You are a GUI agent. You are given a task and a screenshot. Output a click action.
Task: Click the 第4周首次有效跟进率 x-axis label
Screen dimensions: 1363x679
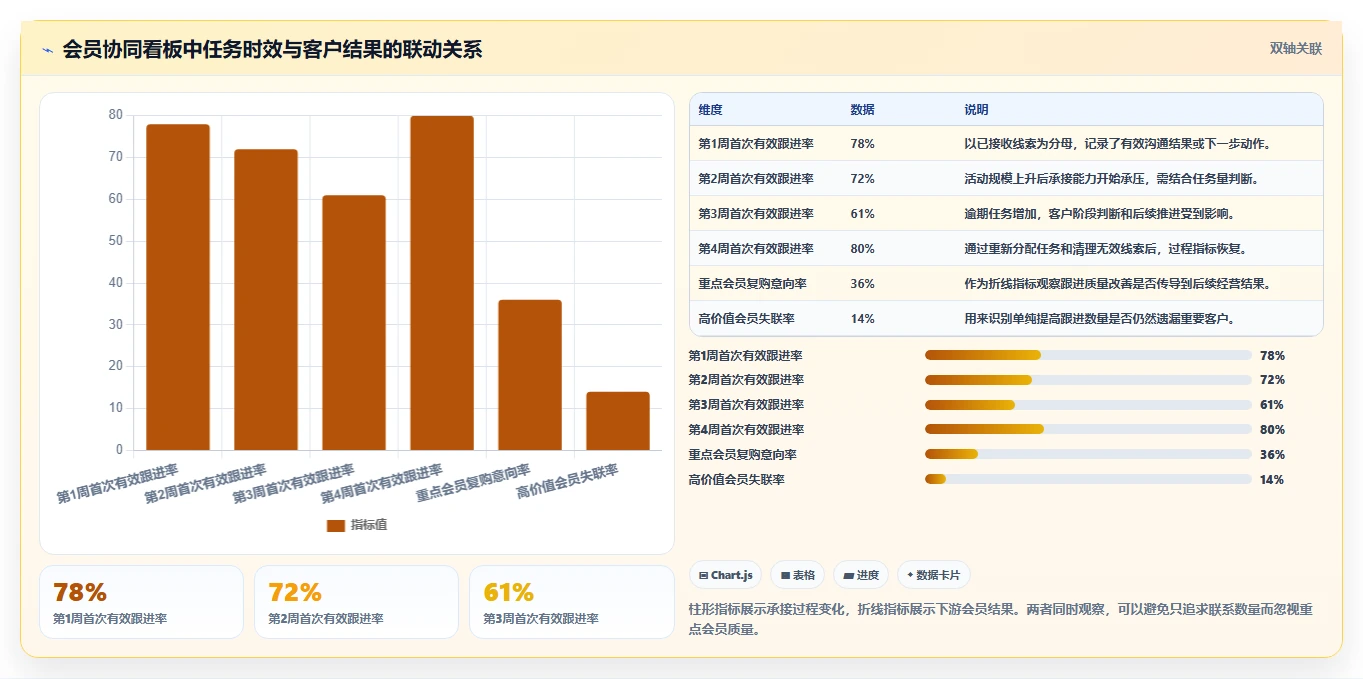coord(382,484)
